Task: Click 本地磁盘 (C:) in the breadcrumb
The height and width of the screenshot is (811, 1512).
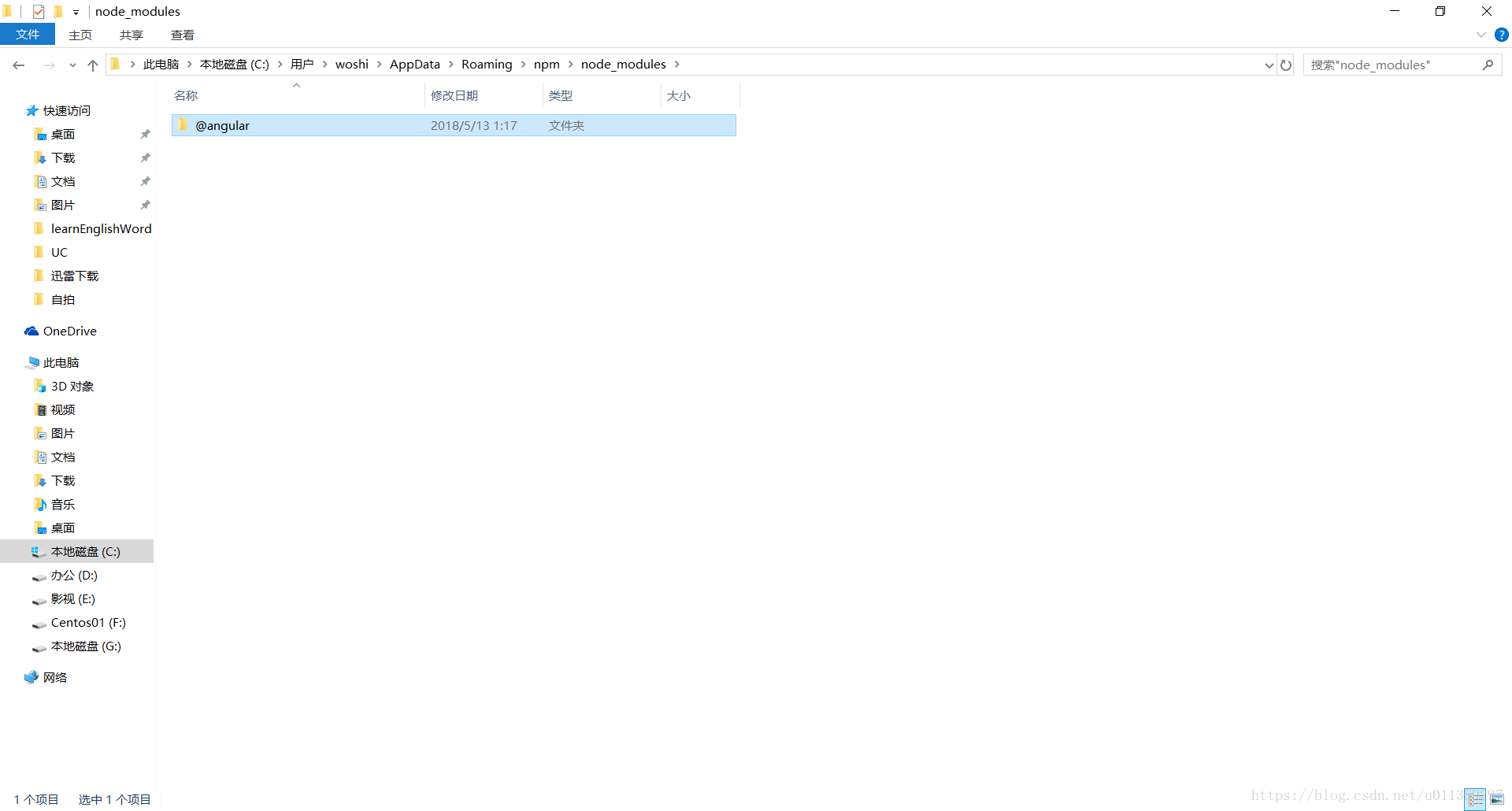Action: pos(235,65)
